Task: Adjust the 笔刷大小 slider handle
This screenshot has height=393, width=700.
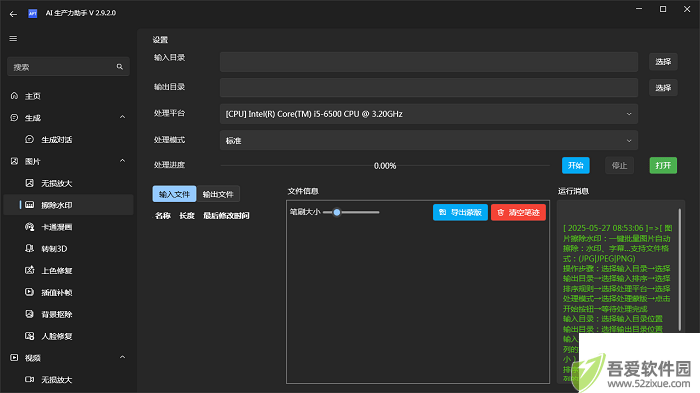Action: point(337,212)
